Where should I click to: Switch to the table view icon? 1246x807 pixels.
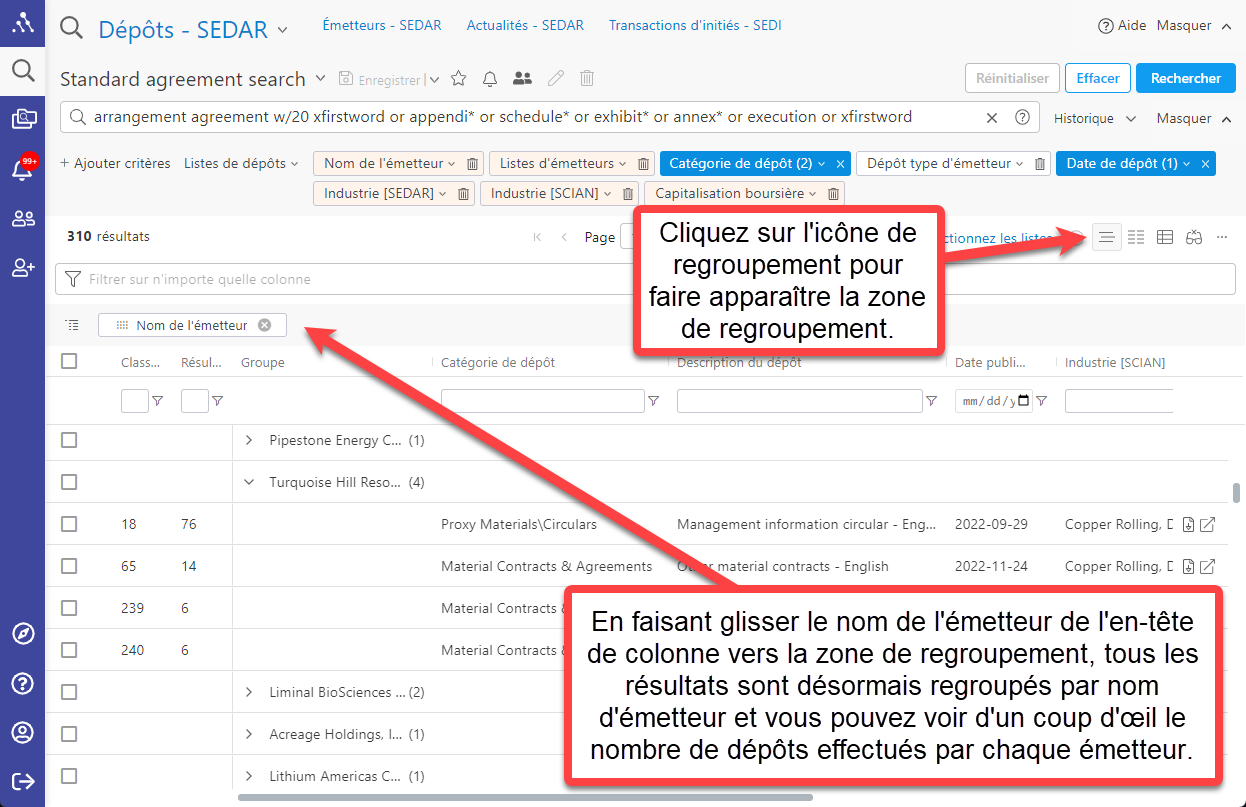1165,237
